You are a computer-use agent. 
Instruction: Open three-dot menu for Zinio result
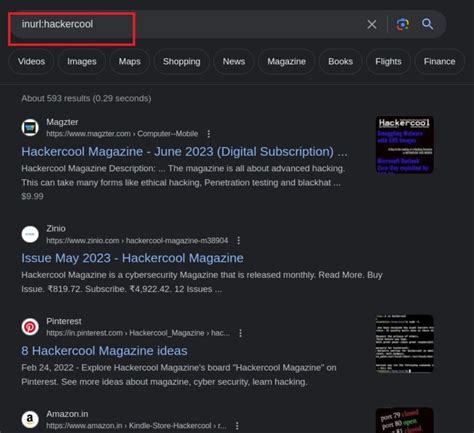[239, 241]
